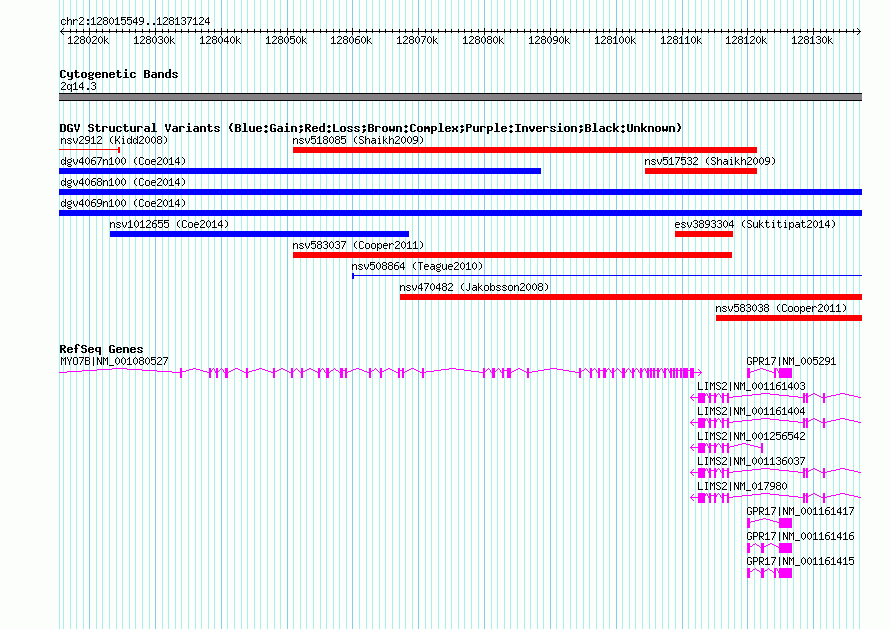Open the dgv4067n100 (Coe2014) variant label
Image resolution: width=890 pixels, height=629 pixels.
coord(123,161)
